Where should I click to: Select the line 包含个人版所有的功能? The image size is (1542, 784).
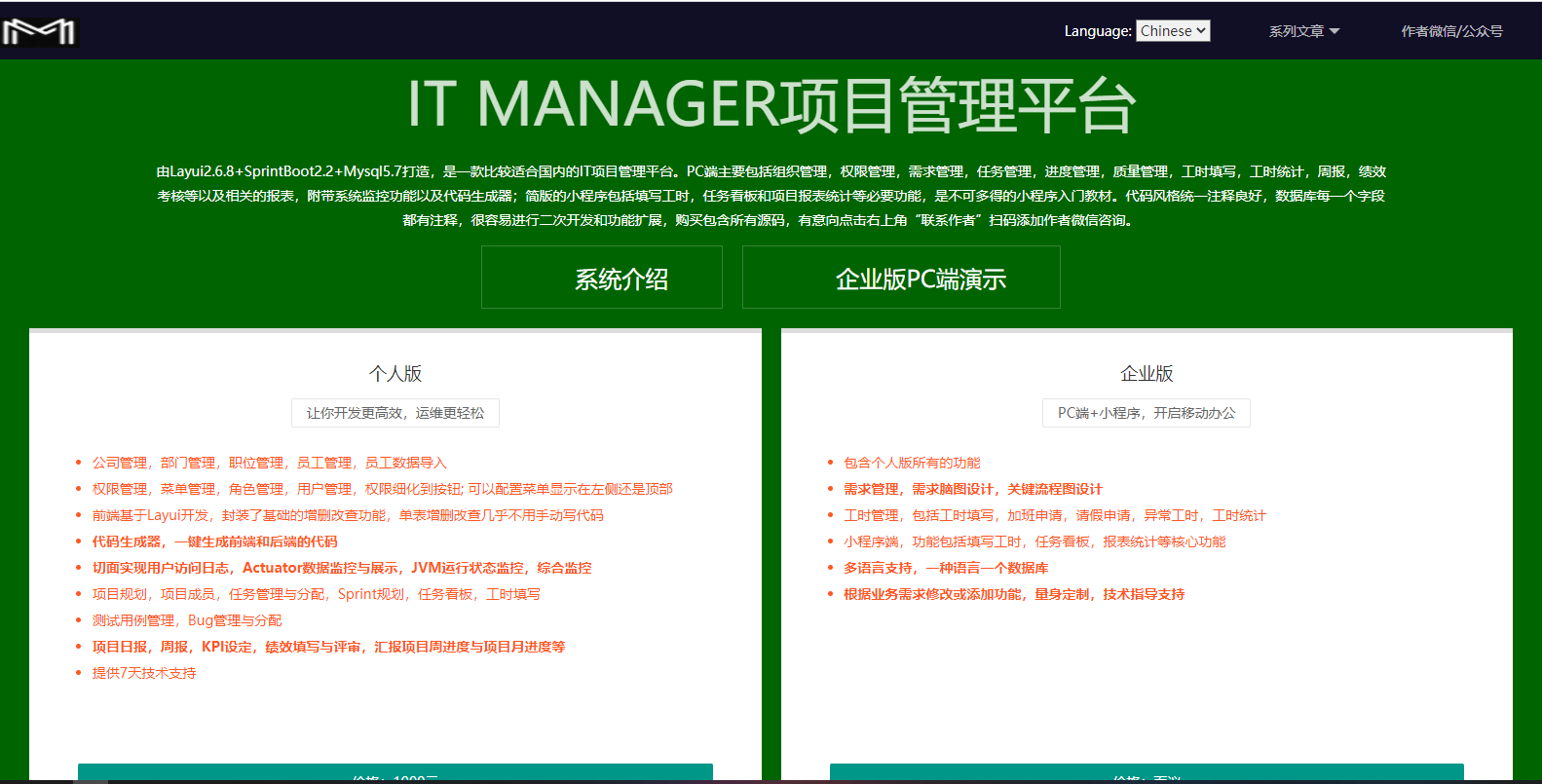pos(912,463)
